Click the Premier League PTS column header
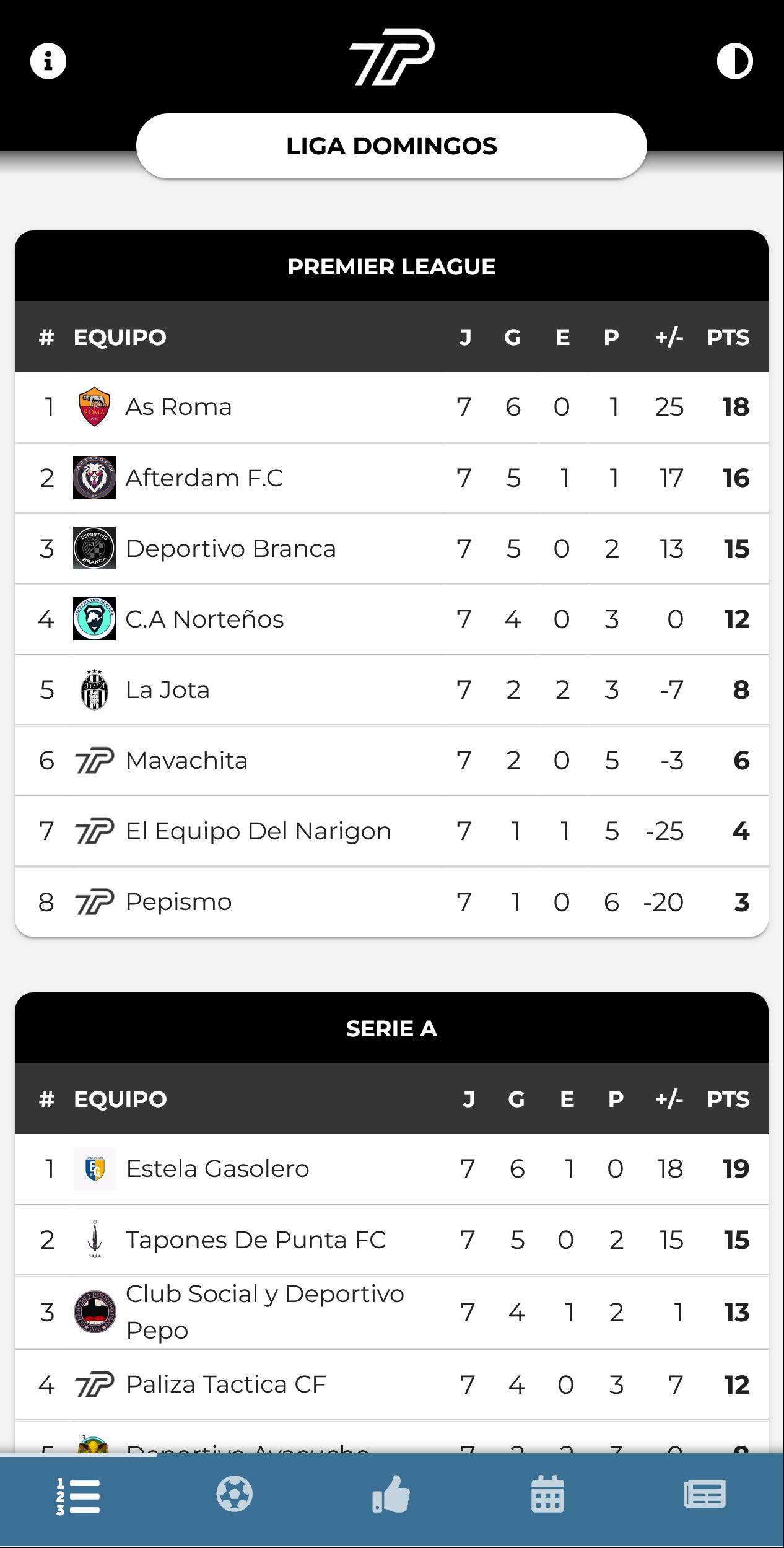Viewport: 784px width, 1548px height. 728,337
